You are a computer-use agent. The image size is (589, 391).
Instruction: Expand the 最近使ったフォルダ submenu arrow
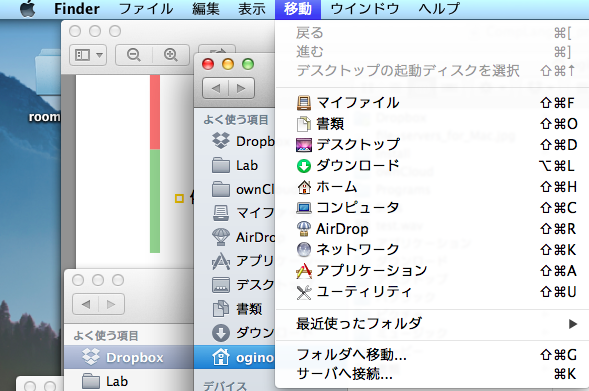[x=572, y=324]
